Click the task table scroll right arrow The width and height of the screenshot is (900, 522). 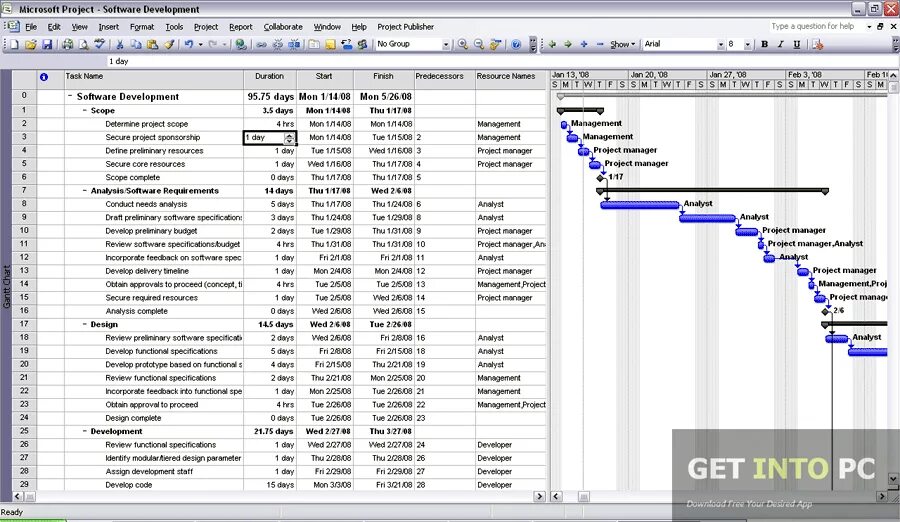click(x=540, y=496)
